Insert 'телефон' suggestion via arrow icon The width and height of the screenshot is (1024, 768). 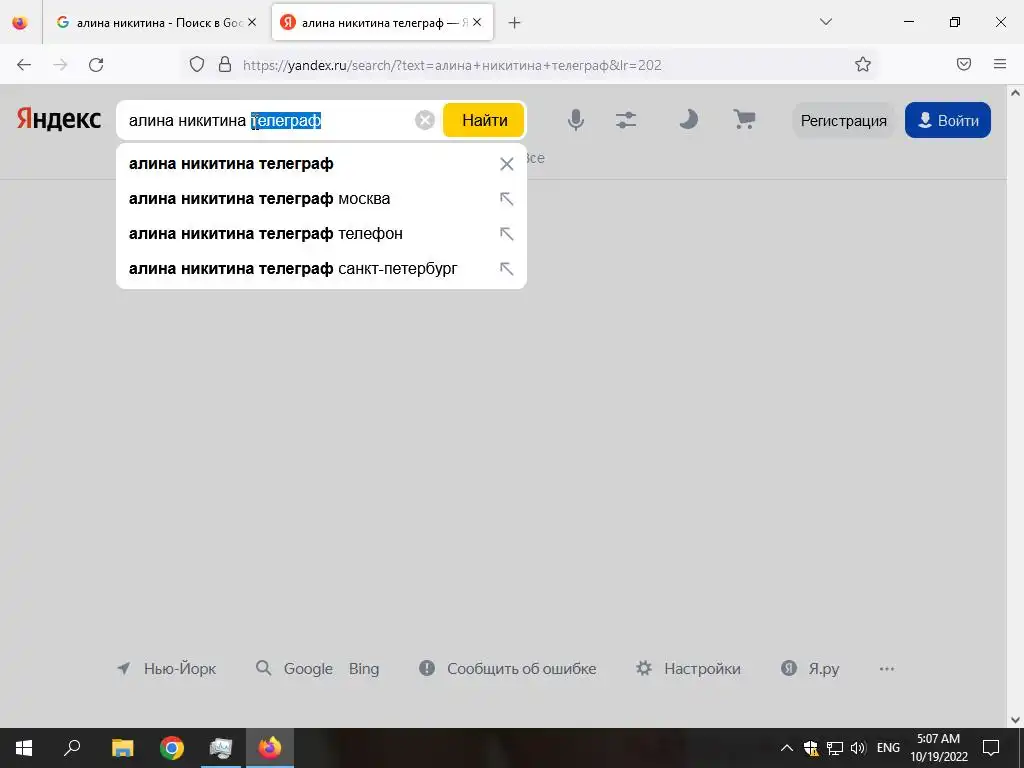coord(507,234)
